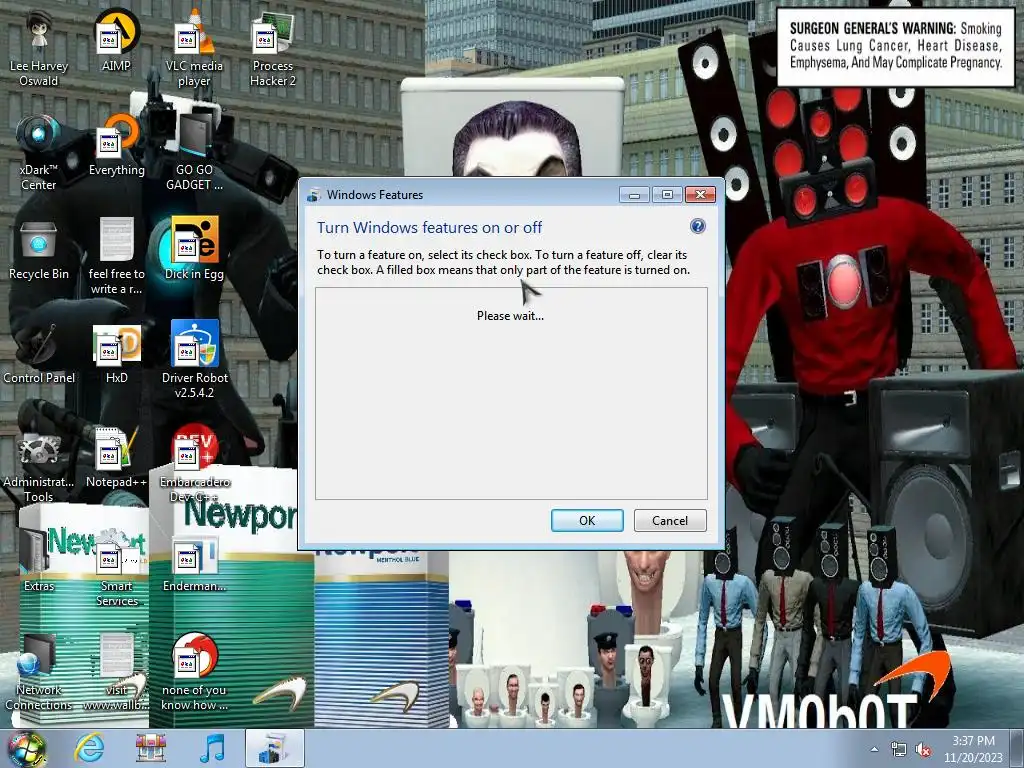This screenshot has height=768, width=1024.
Task: Open the clock showing 3:37 PM
Action: click(973, 749)
